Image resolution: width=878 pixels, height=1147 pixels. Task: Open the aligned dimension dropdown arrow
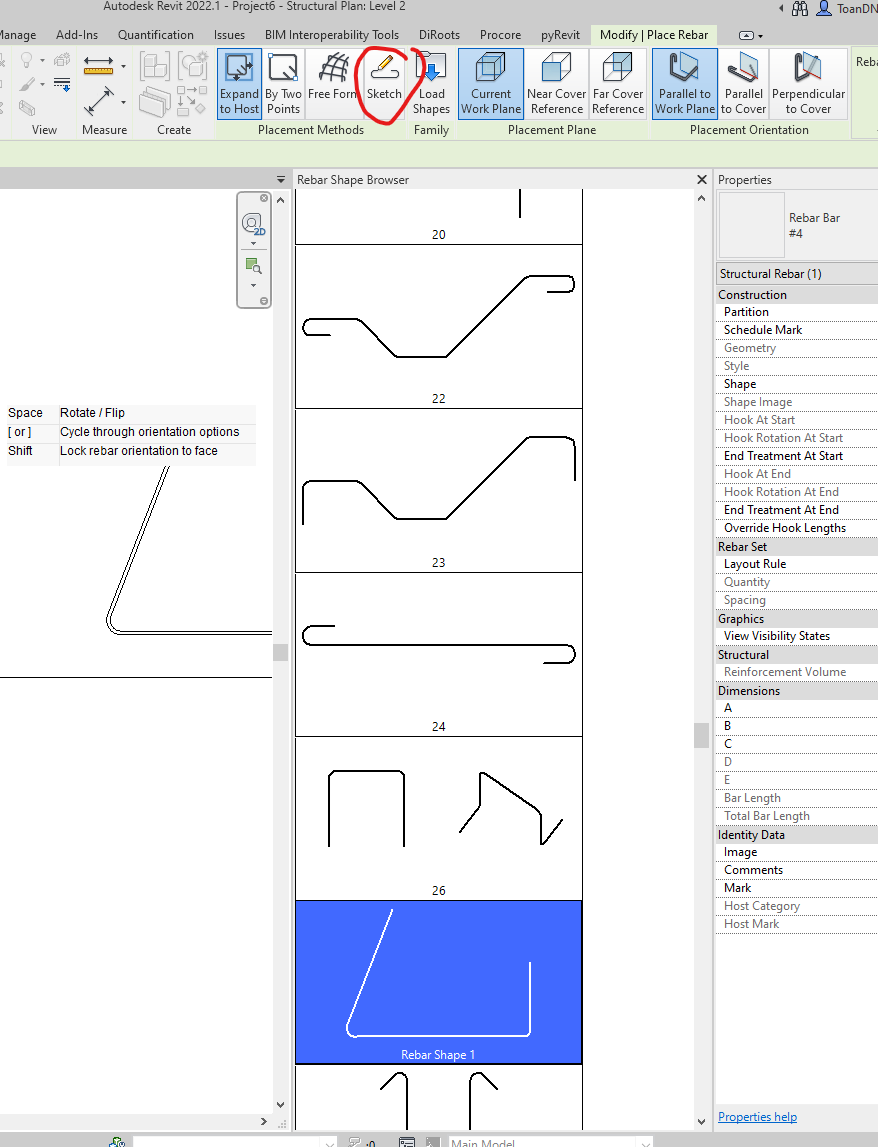click(x=123, y=102)
